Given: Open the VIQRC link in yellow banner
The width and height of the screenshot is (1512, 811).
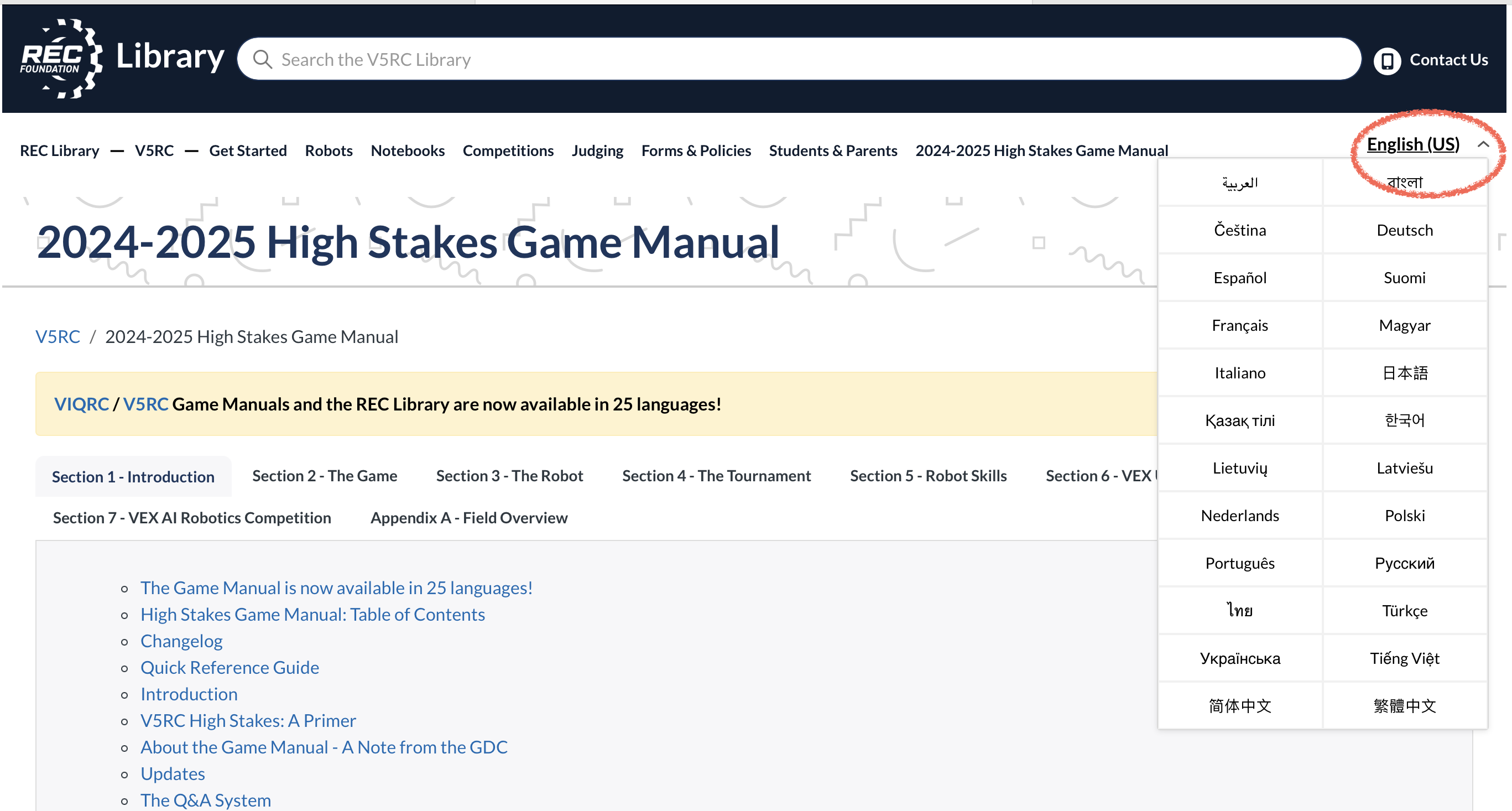Looking at the screenshot, I should pyautogui.click(x=82, y=404).
